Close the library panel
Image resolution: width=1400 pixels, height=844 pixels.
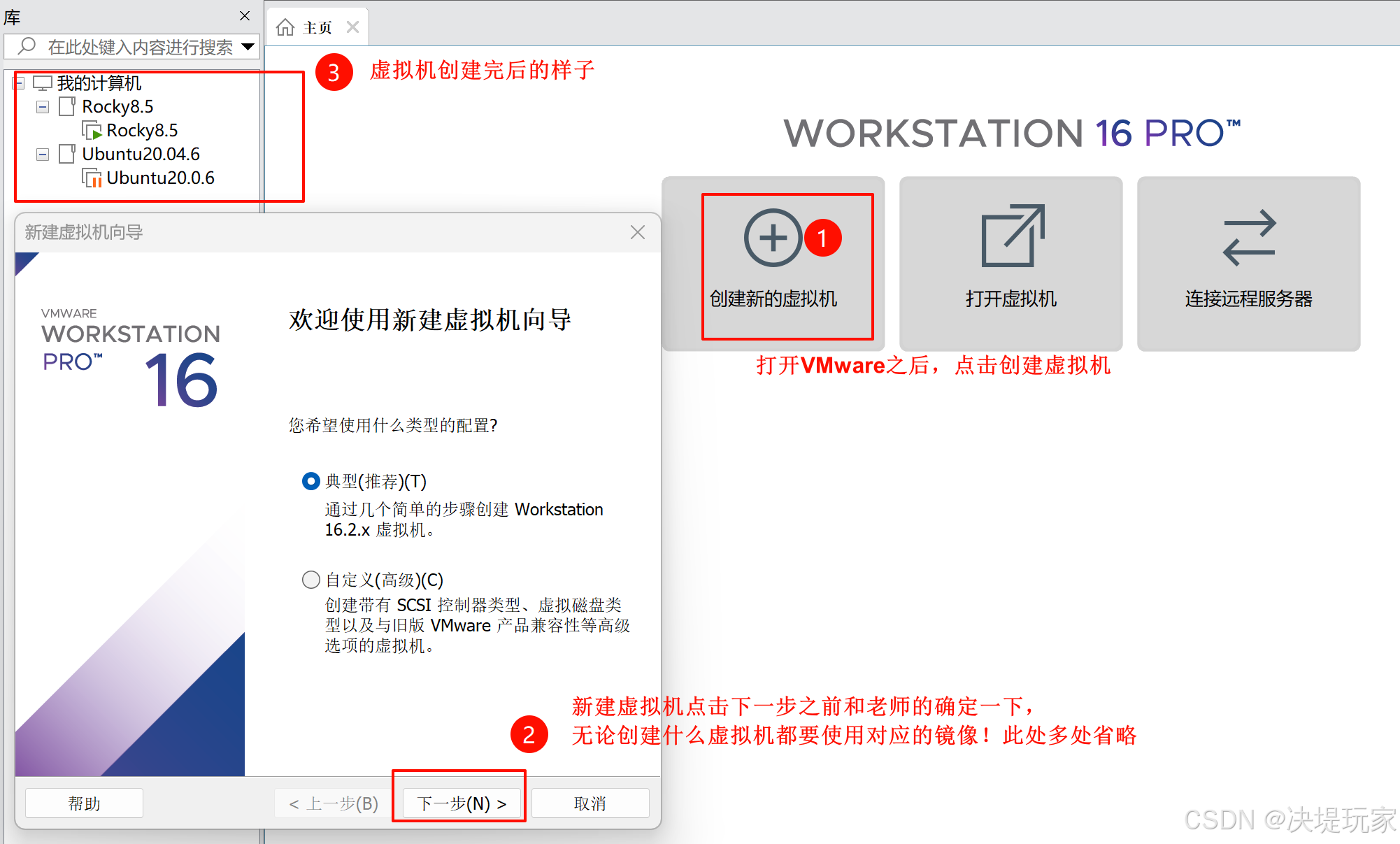(x=245, y=15)
